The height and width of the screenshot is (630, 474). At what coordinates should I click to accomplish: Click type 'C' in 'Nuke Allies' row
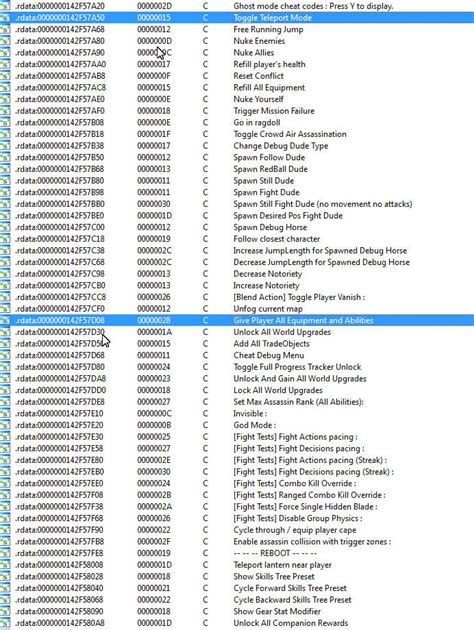pos(205,53)
